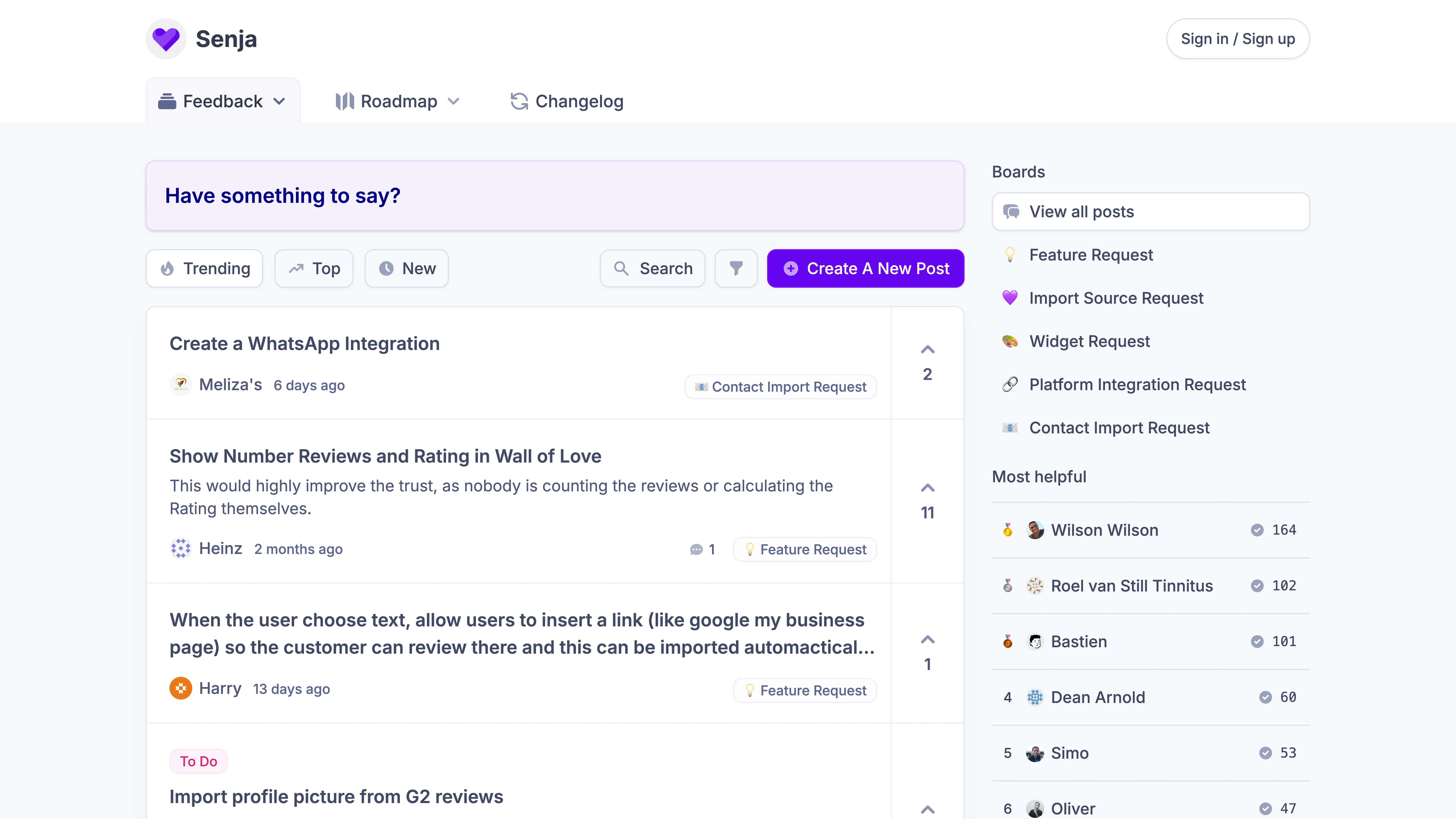Click Feature Request tag on Heinz's post
Screen dimensions: 1456x819
[805, 549]
